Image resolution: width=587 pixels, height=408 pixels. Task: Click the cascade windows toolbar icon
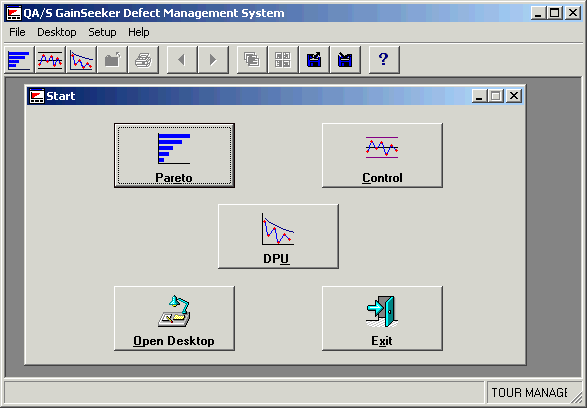click(252, 60)
